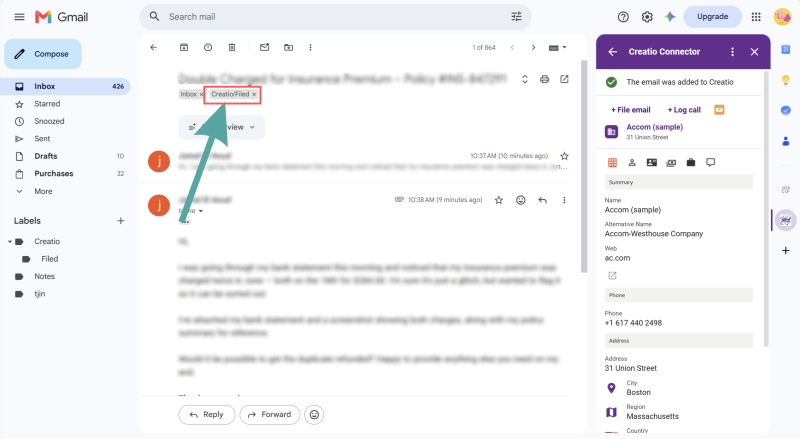Star the 10:38 AM message
The width and height of the screenshot is (800, 439).
[x=499, y=200]
